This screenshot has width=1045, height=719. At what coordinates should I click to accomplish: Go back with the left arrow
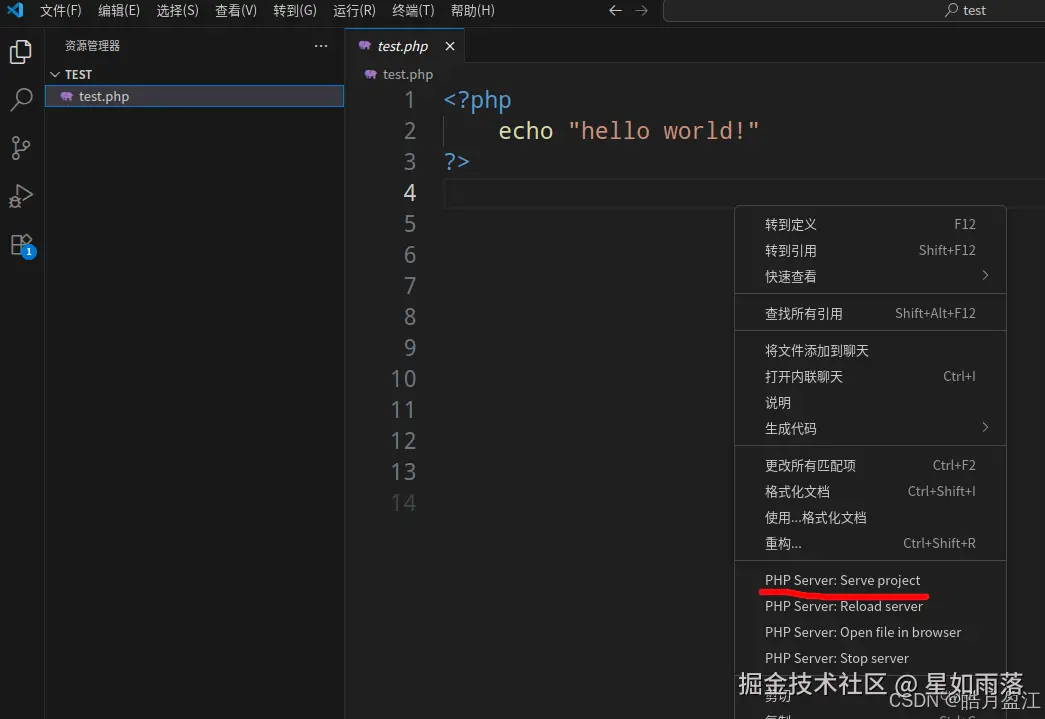coord(615,10)
